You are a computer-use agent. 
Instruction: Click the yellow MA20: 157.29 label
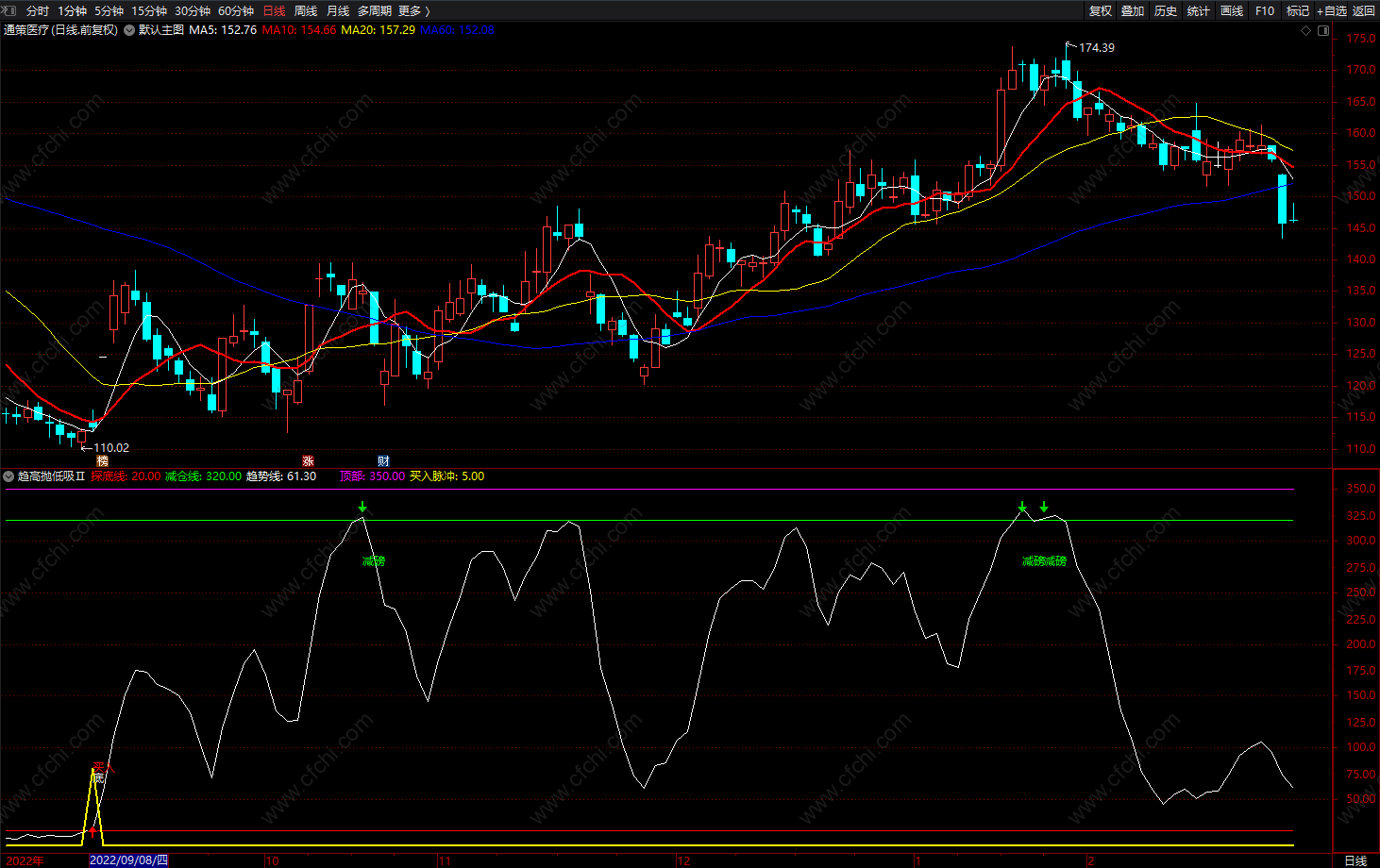[x=379, y=30]
